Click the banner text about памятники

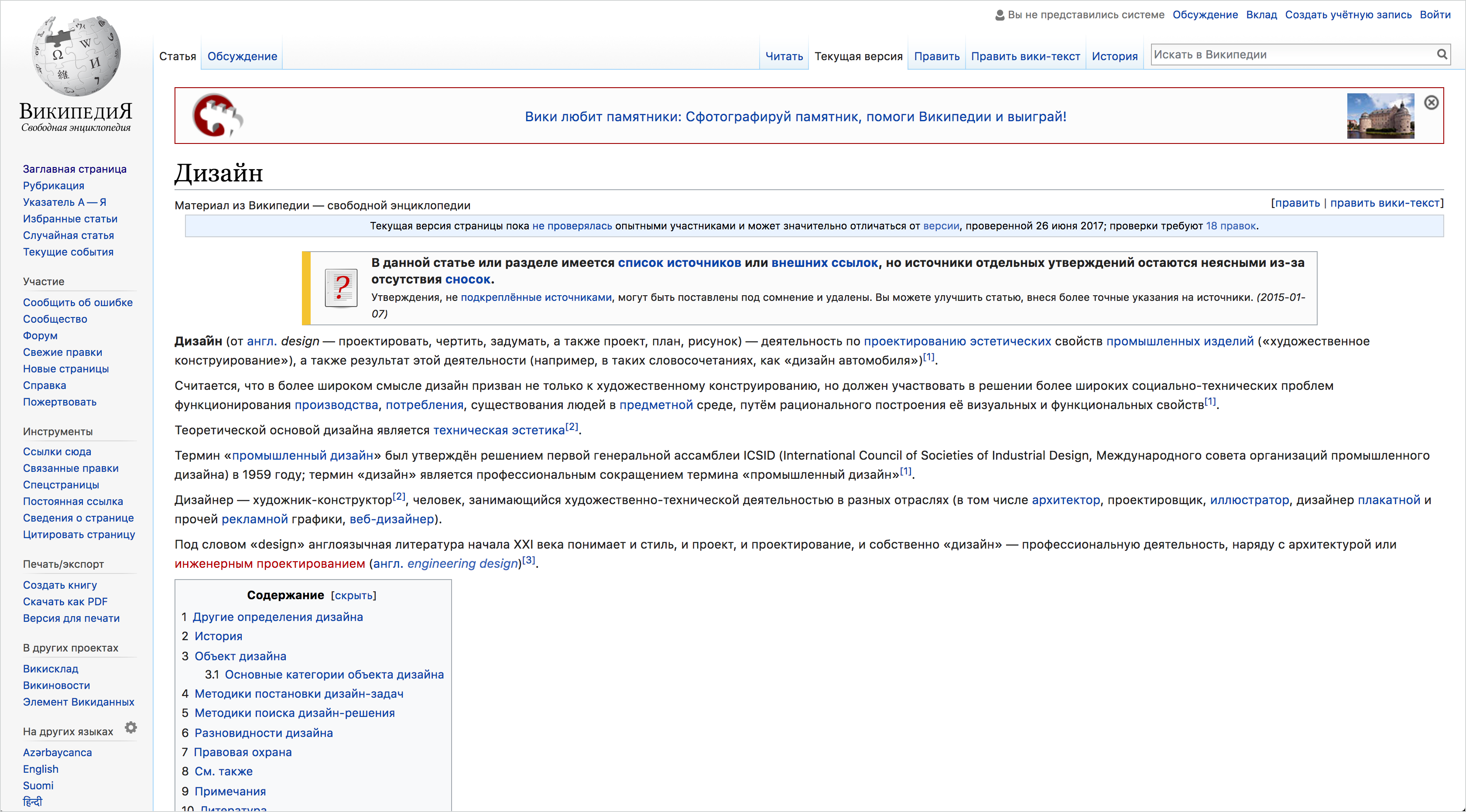[795, 116]
